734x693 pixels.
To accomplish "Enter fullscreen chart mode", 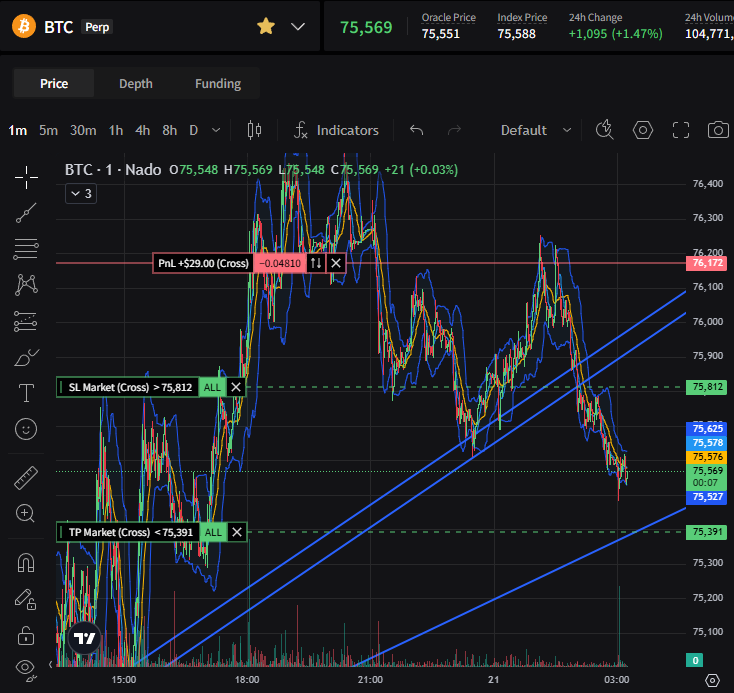I will 681,130.
